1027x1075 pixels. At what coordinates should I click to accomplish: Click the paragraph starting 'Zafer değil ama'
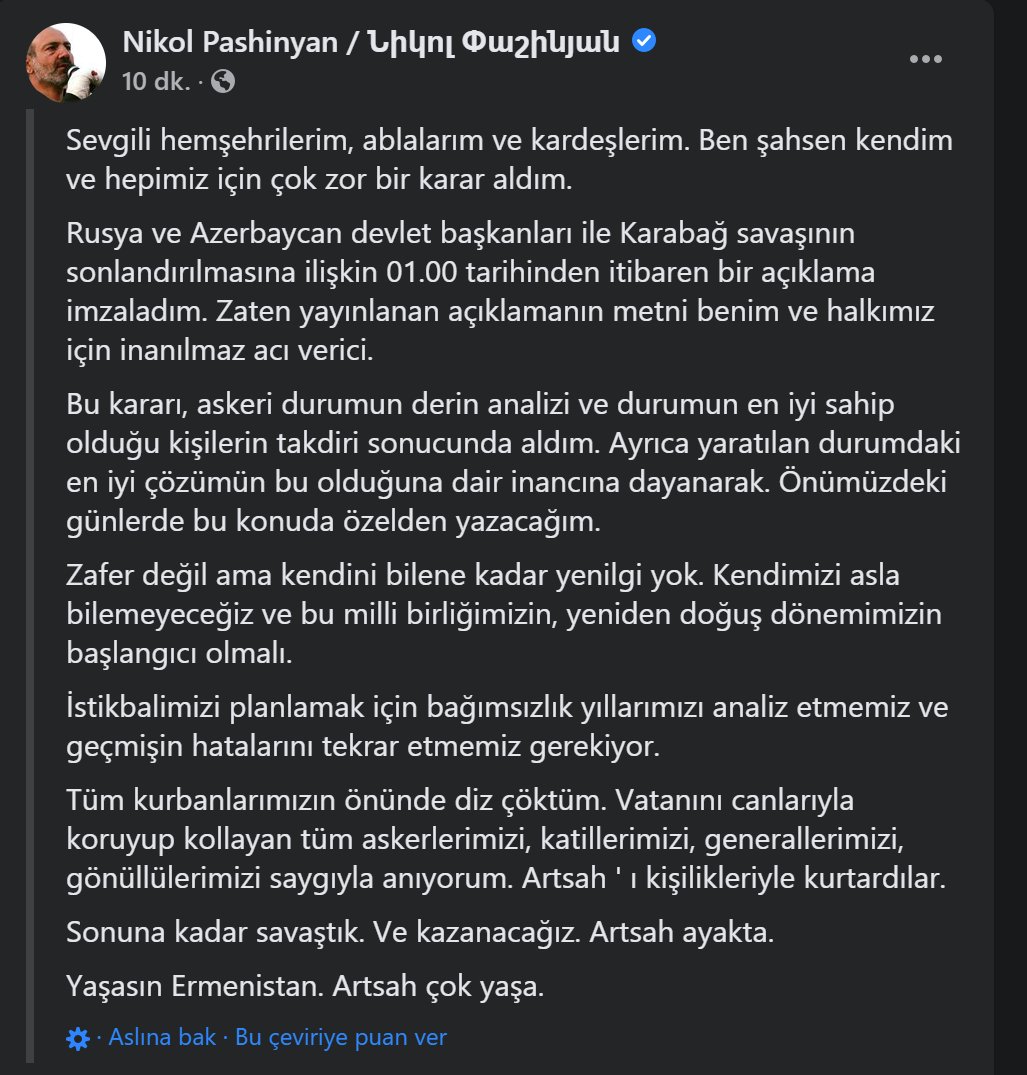pyautogui.click(x=504, y=614)
